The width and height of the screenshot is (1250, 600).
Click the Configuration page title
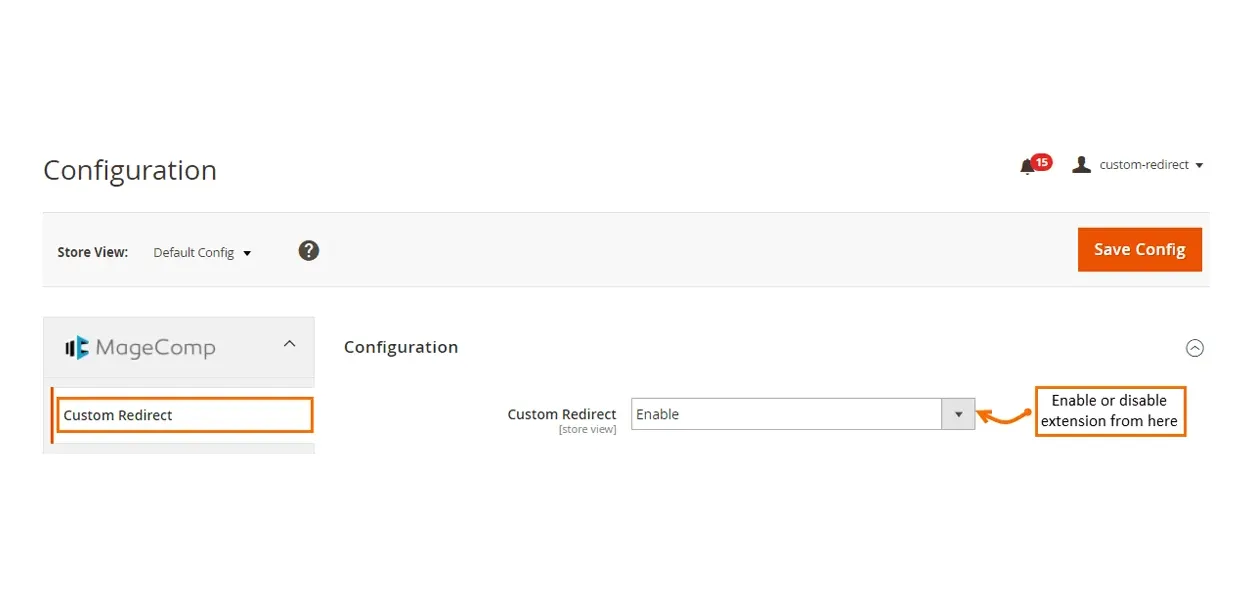click(x=130, y=171)
